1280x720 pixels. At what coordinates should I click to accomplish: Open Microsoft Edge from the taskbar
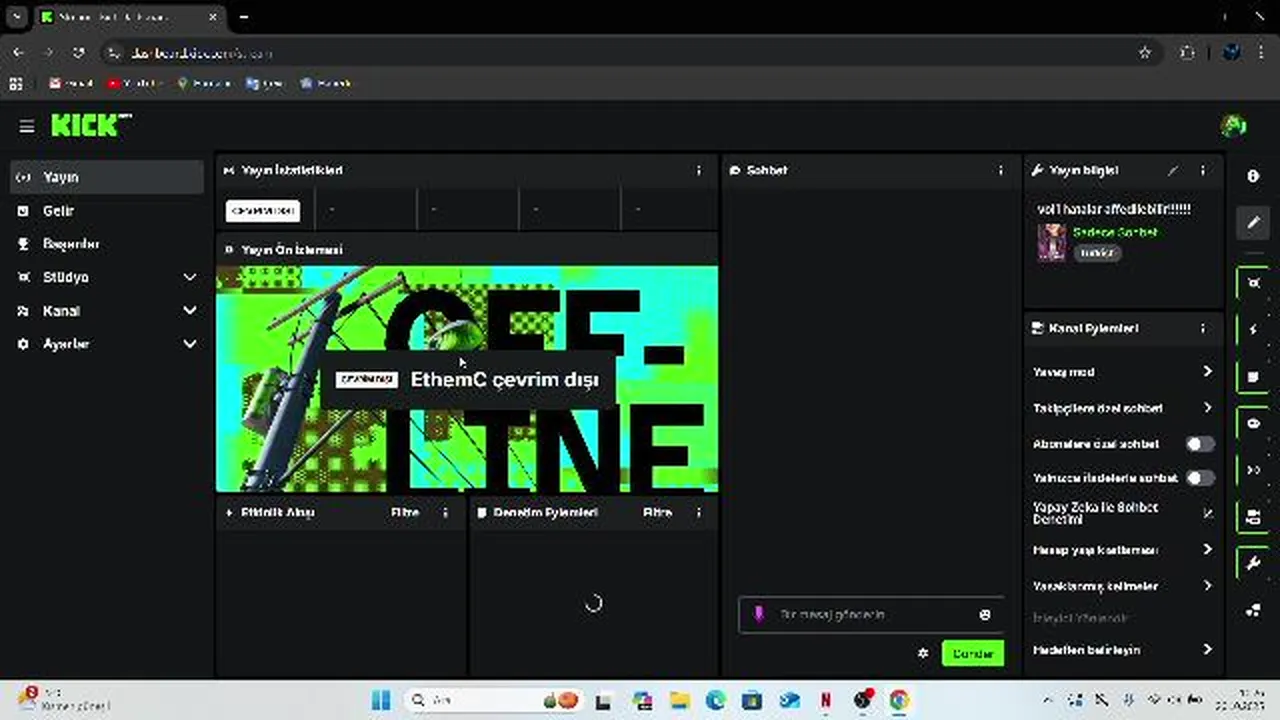tap(716, 700)
